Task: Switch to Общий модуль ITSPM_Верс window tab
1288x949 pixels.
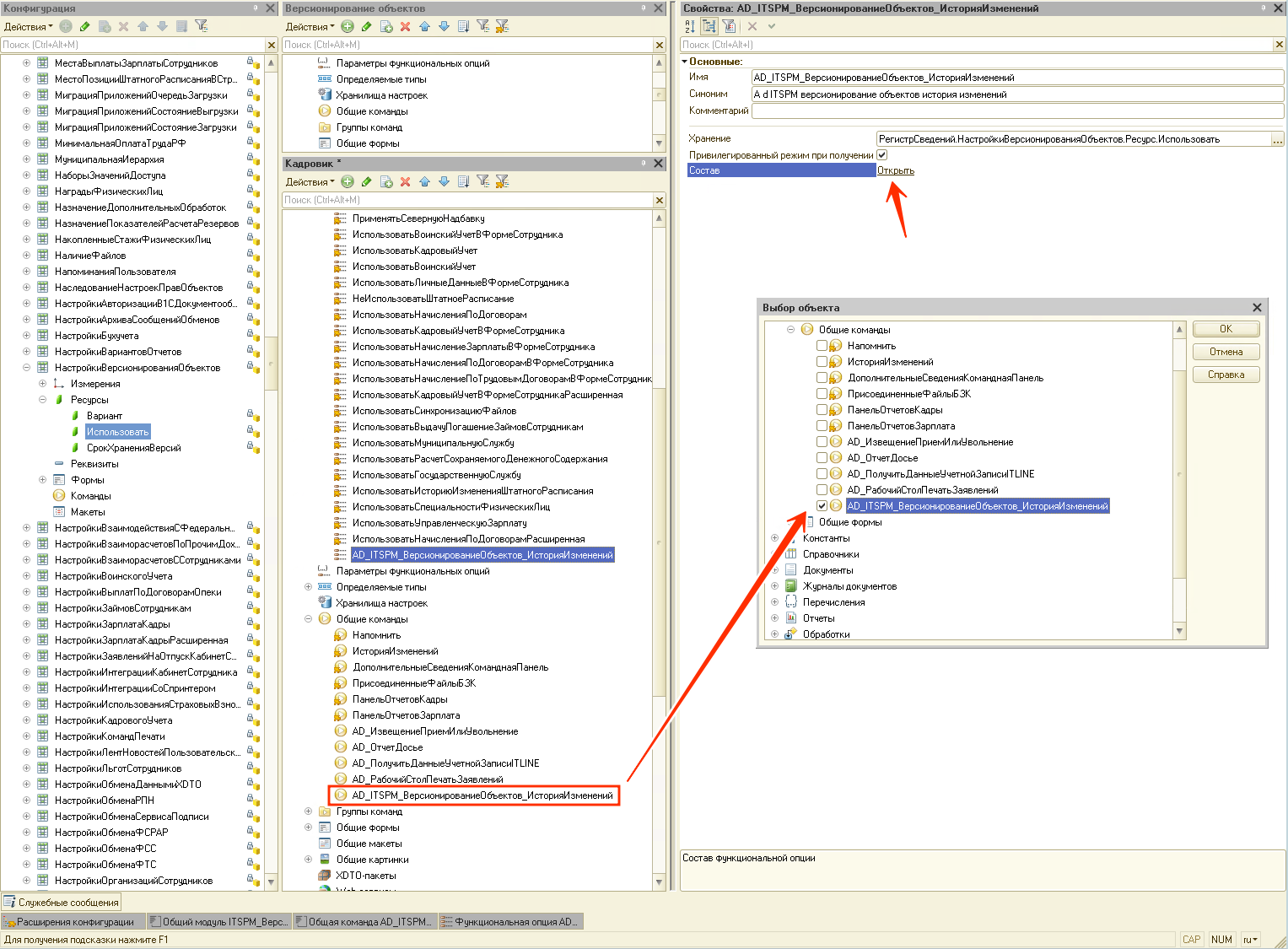Action: 218,922
